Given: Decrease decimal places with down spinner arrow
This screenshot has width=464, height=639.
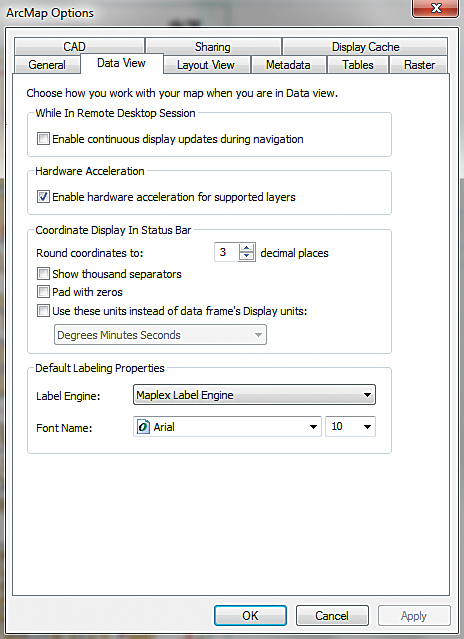Looking at the screenshot, I should pyautogui.click(x=246, y=256).
